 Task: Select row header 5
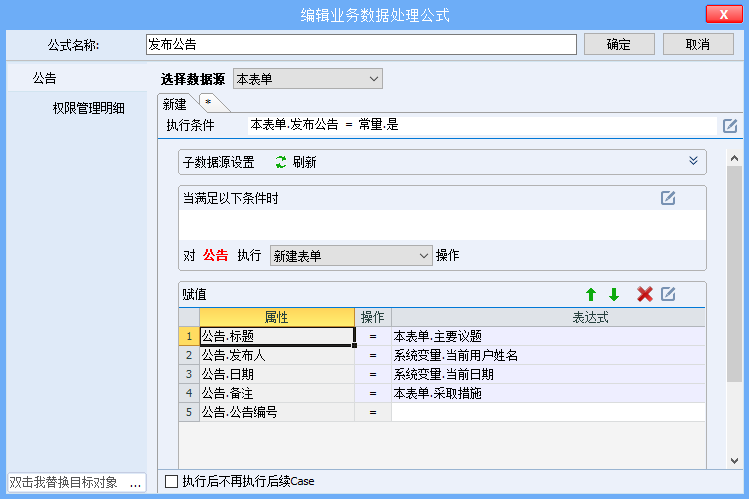pyautogui.click(x=189, y=412)
